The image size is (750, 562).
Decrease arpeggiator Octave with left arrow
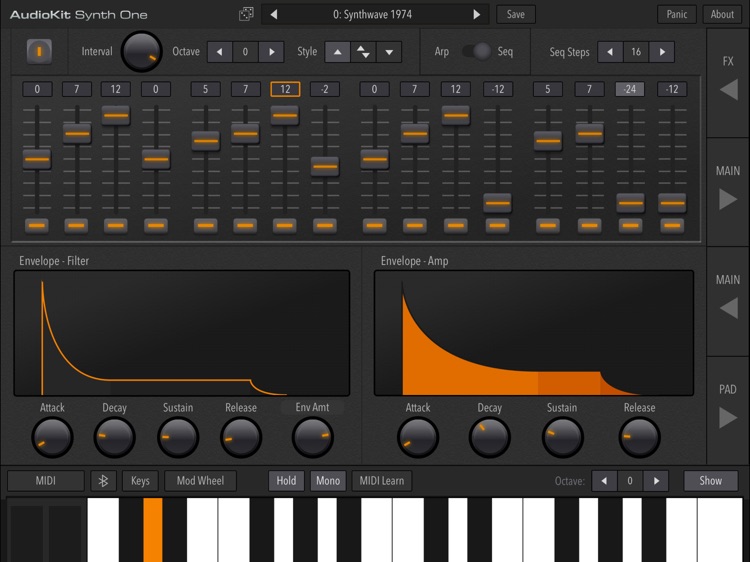pyautogui.click(x=220, y=52)
